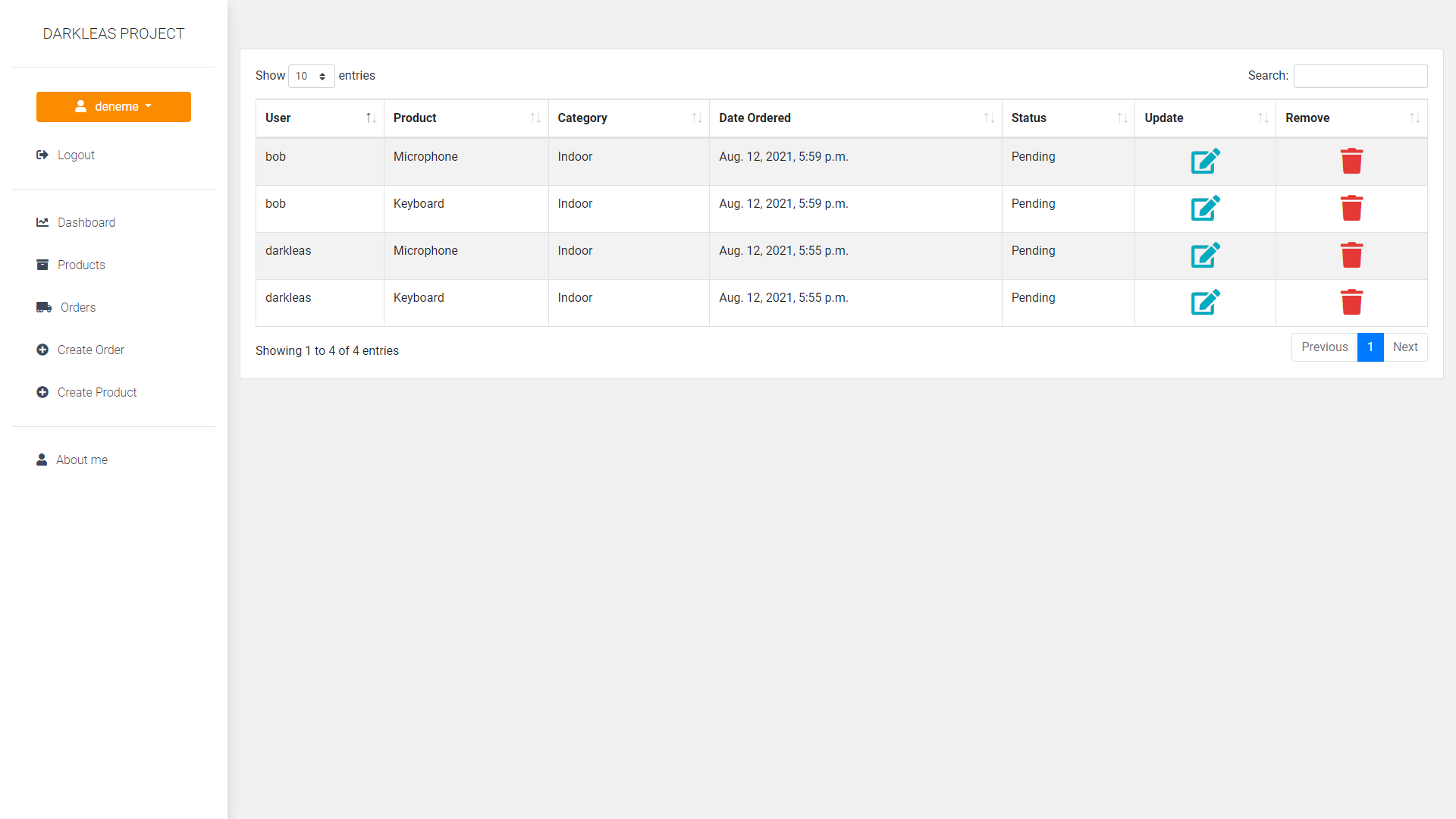Go to Next pagination page
The width and height of the screenshot is (1456, 819).
(x=1404, y=347)
